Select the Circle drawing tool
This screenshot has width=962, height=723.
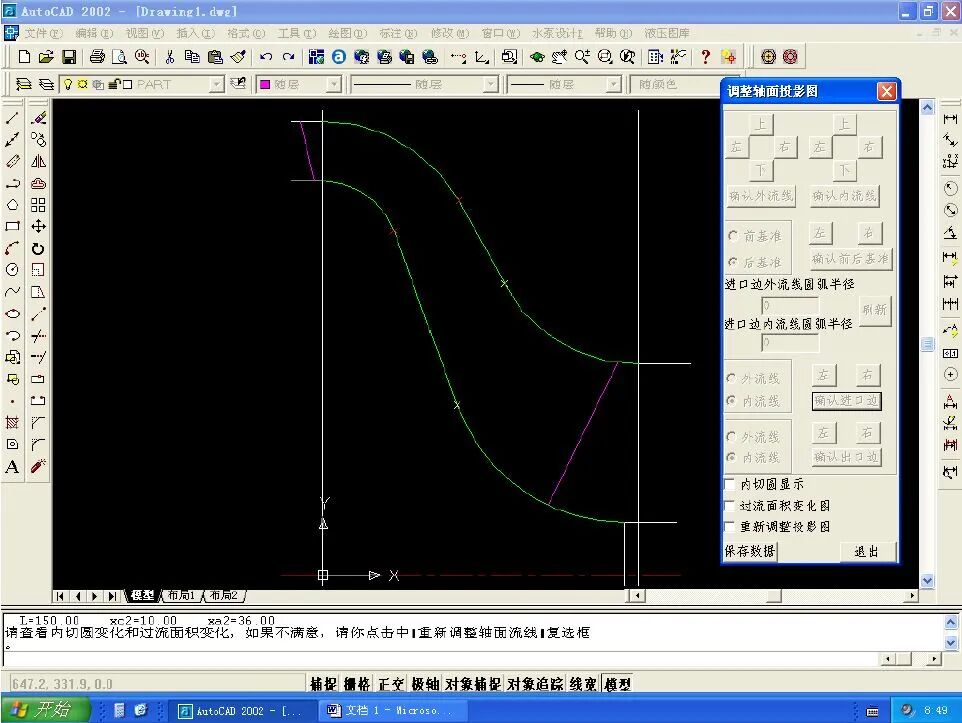(x=12, y=270)
